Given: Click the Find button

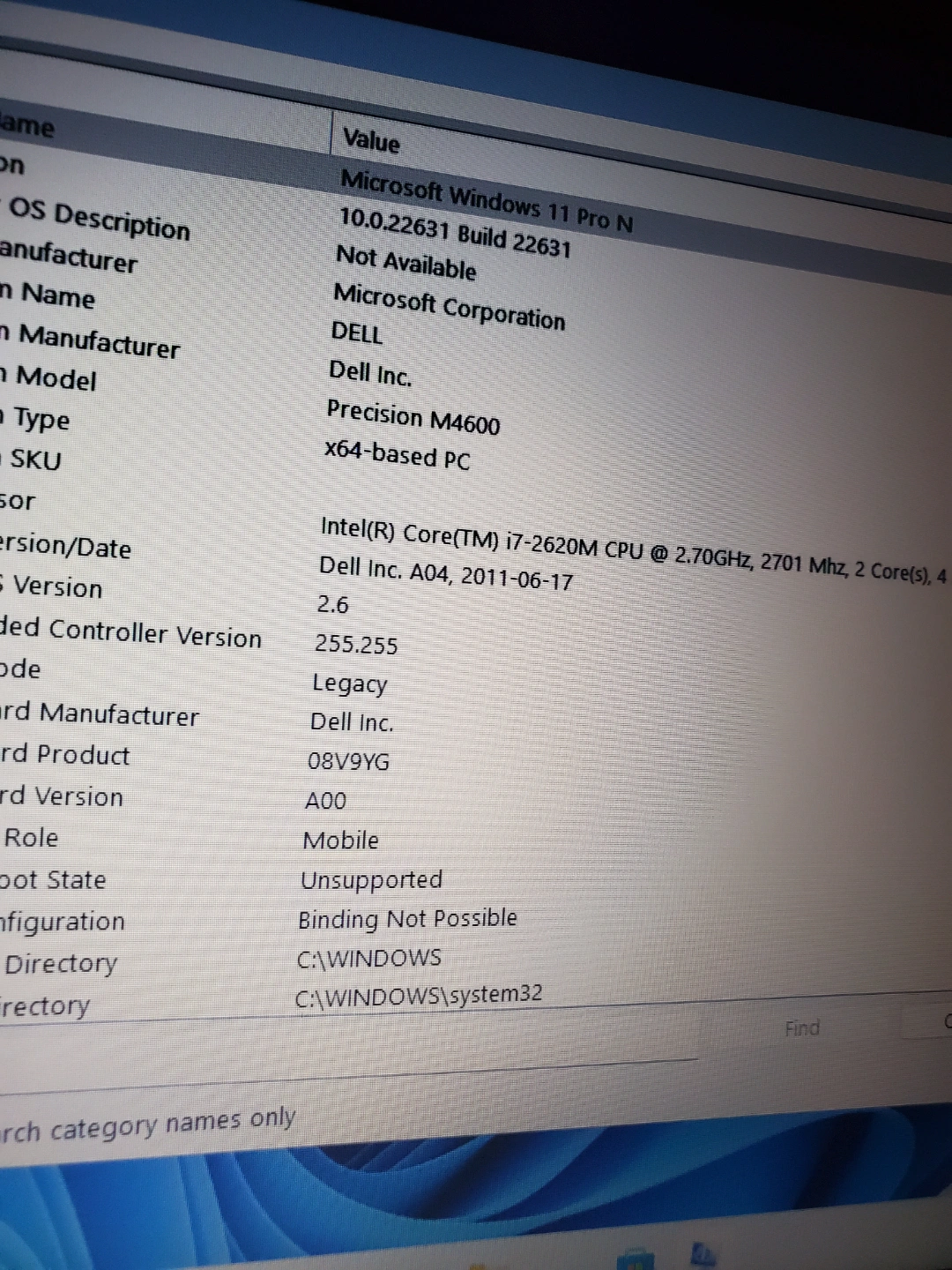Looking at the screenshot, I should point(802,1028).
